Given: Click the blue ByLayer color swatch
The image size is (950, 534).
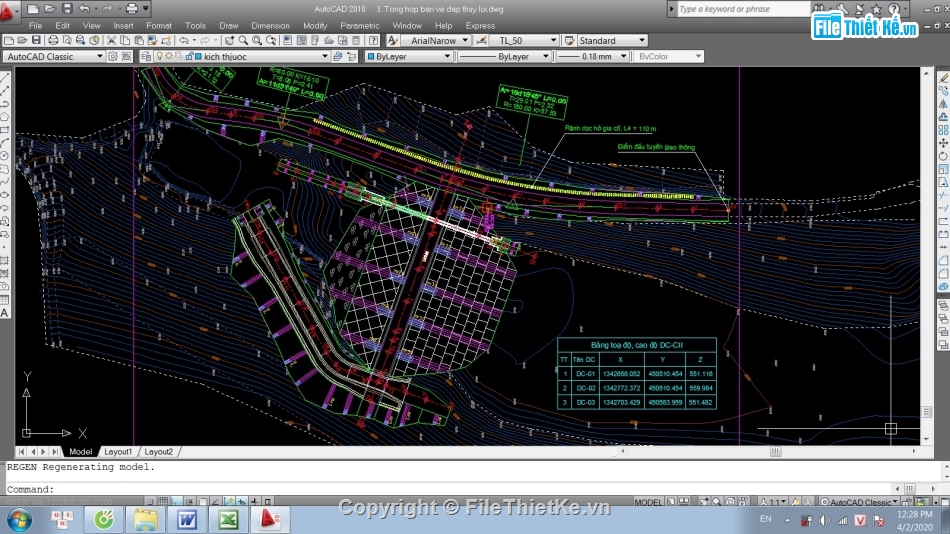Looking at the screenshot, I should coord(371,56).
